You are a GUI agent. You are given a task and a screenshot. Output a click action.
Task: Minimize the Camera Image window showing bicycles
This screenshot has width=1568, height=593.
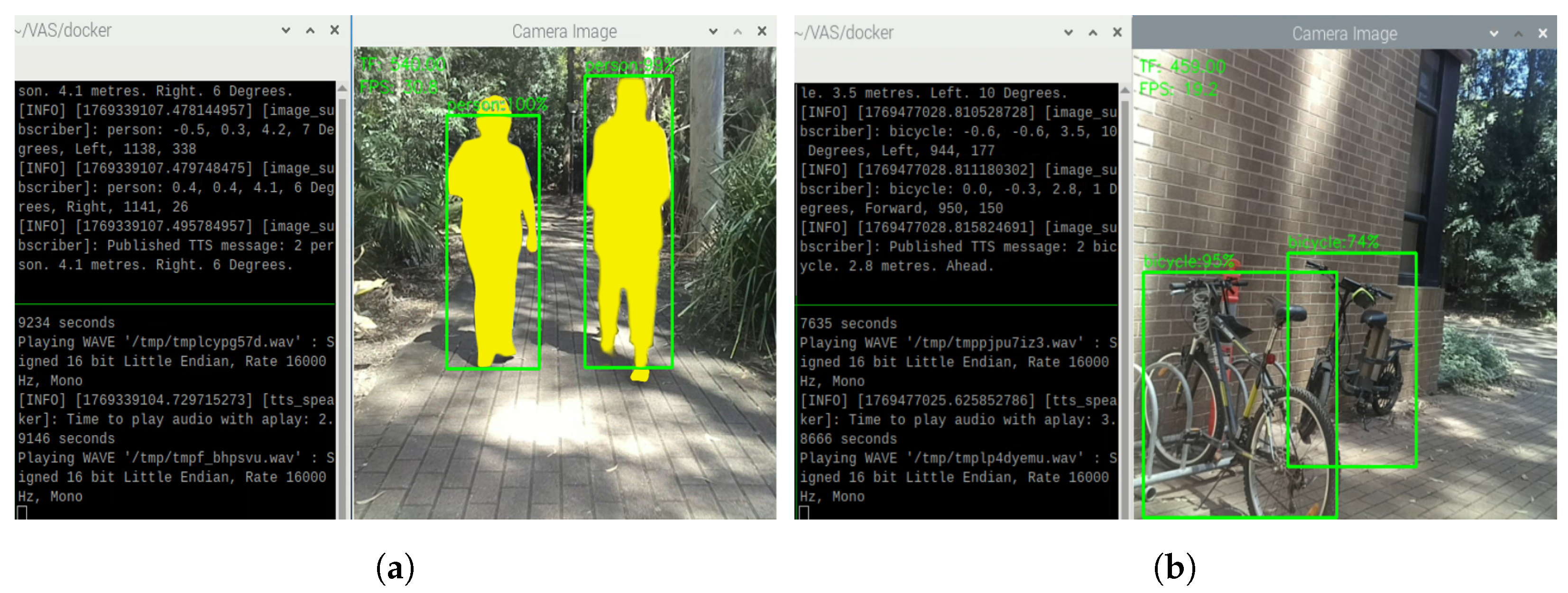click(1494, 34)
